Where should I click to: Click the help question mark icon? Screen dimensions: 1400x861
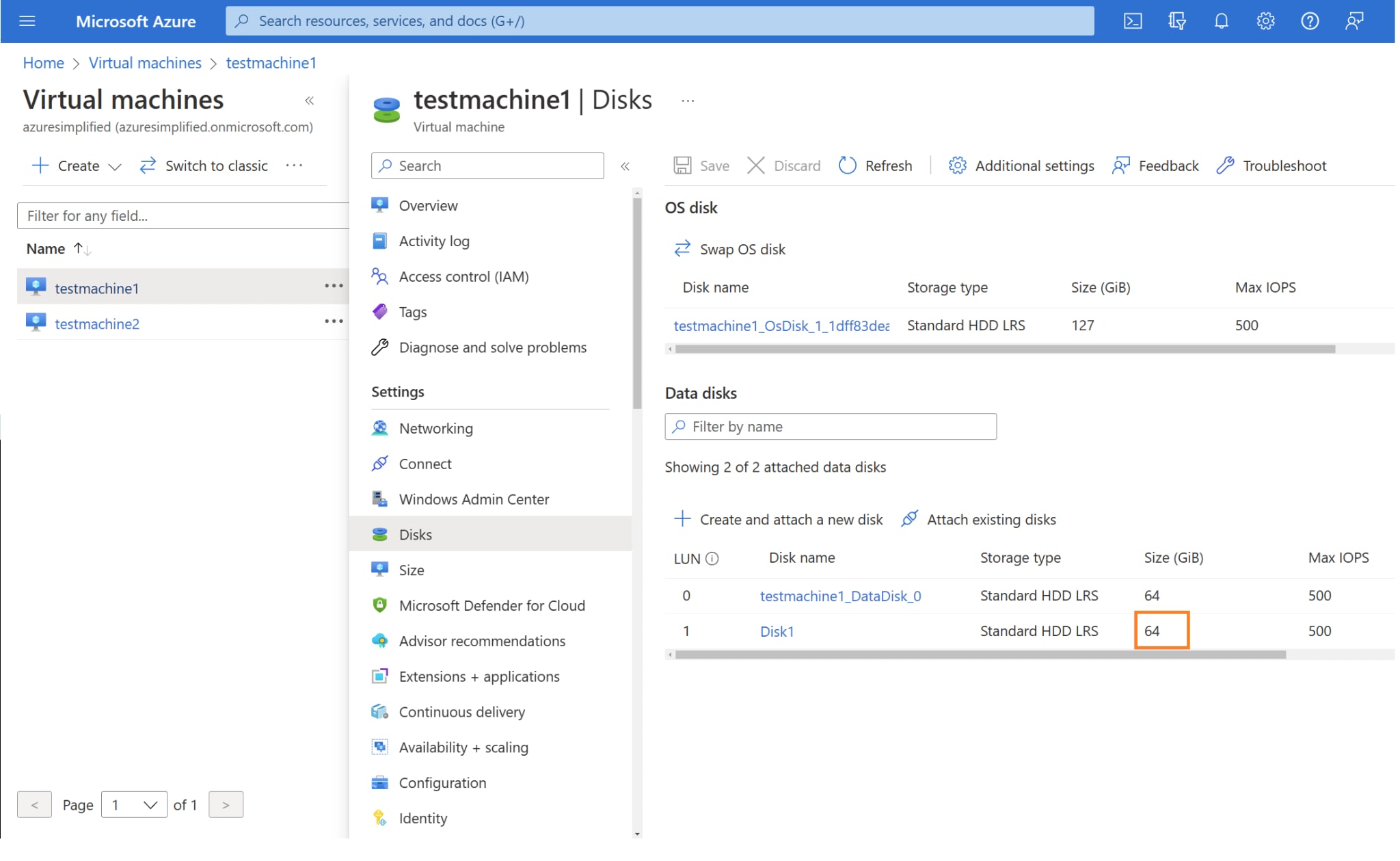[1309, 21]
